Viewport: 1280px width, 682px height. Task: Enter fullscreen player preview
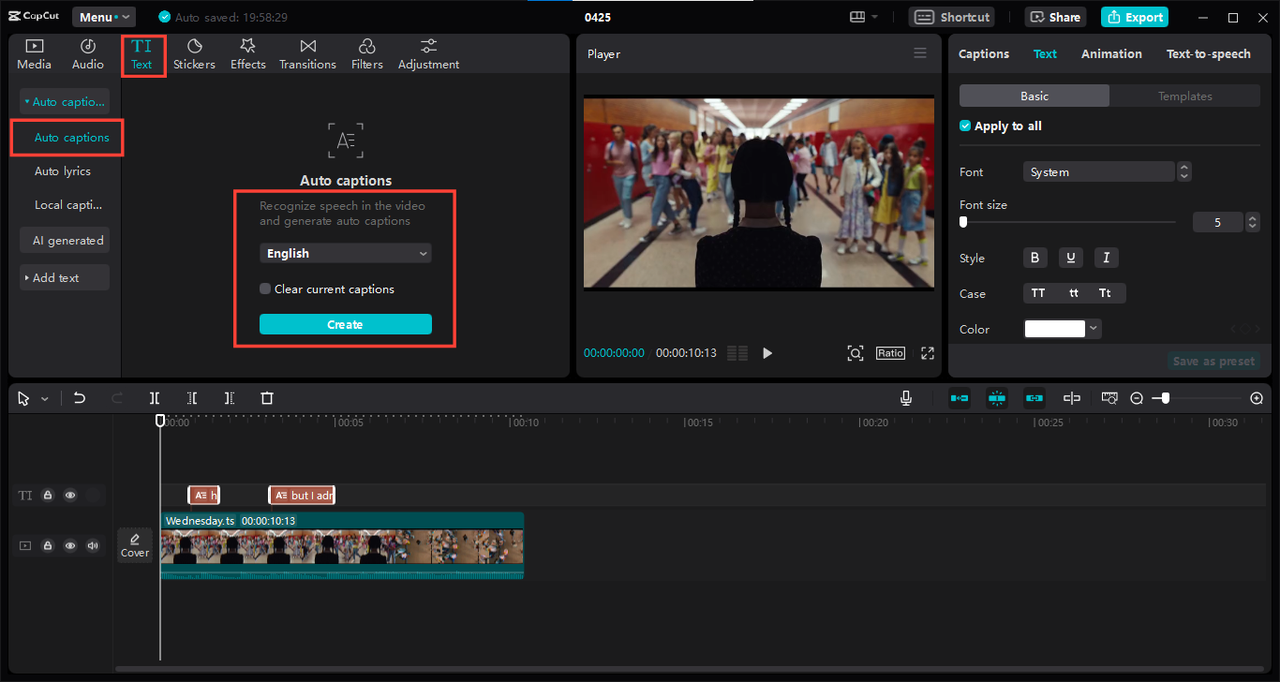927,353
